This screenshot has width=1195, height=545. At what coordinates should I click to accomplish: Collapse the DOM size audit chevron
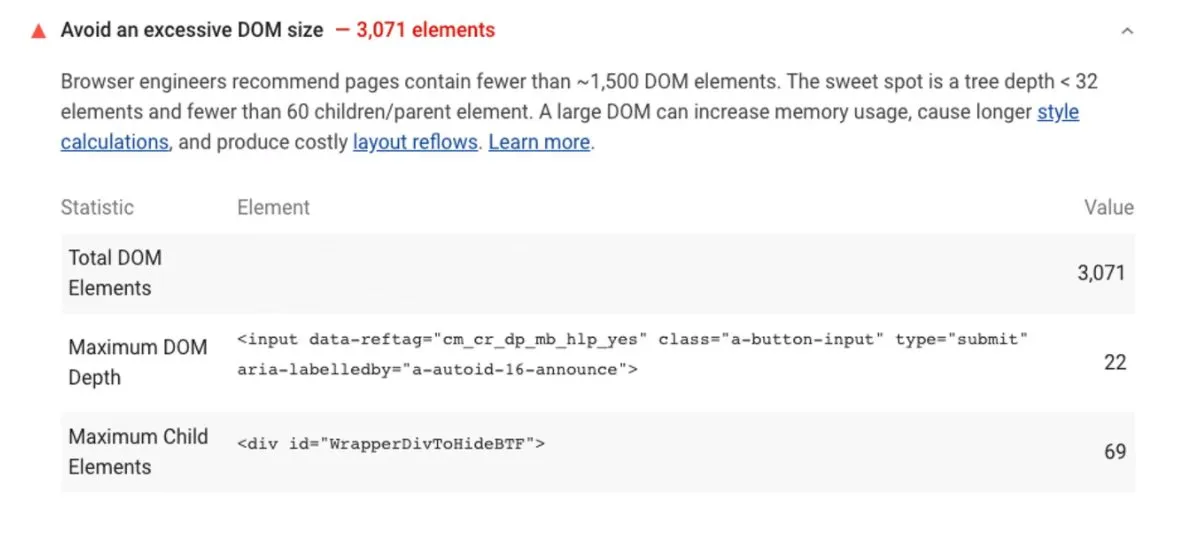[1127, 31]
